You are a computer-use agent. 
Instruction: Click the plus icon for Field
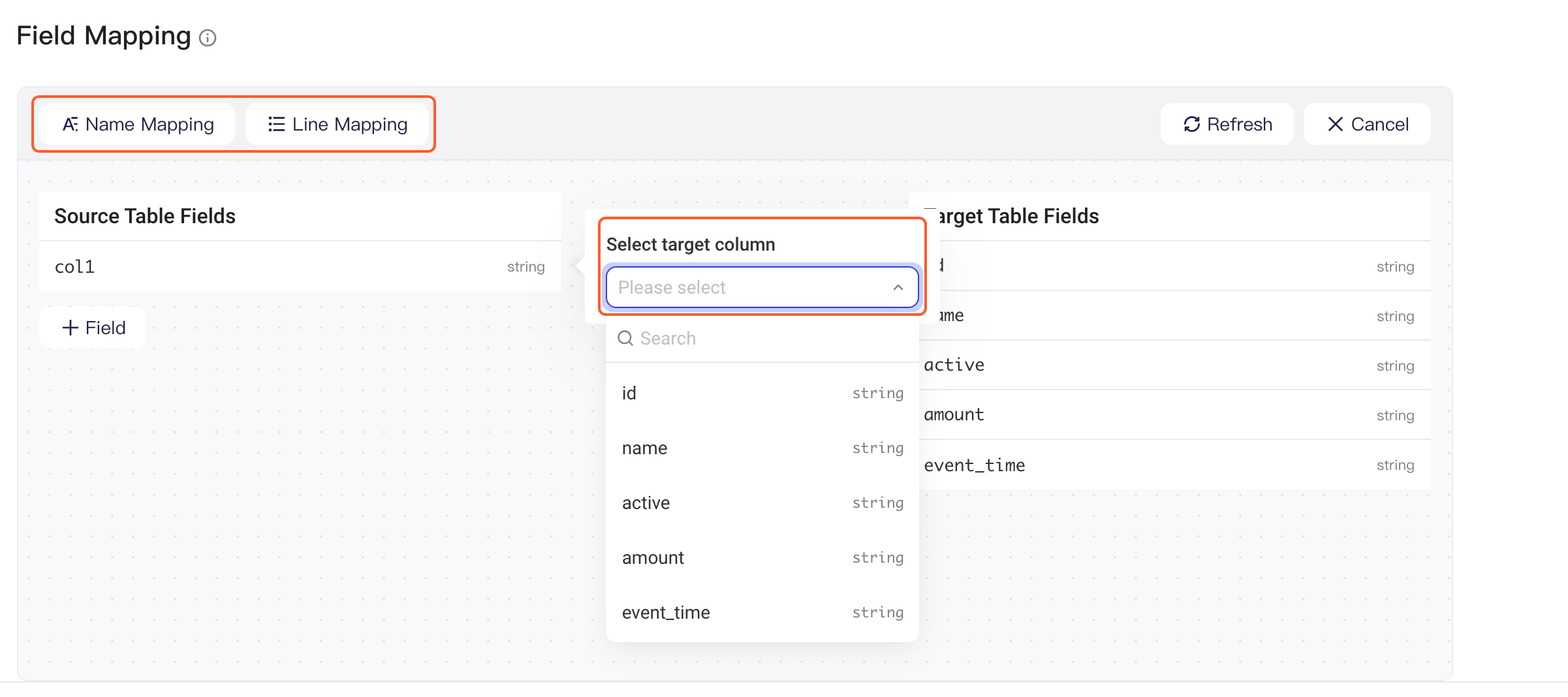point(70,328)
